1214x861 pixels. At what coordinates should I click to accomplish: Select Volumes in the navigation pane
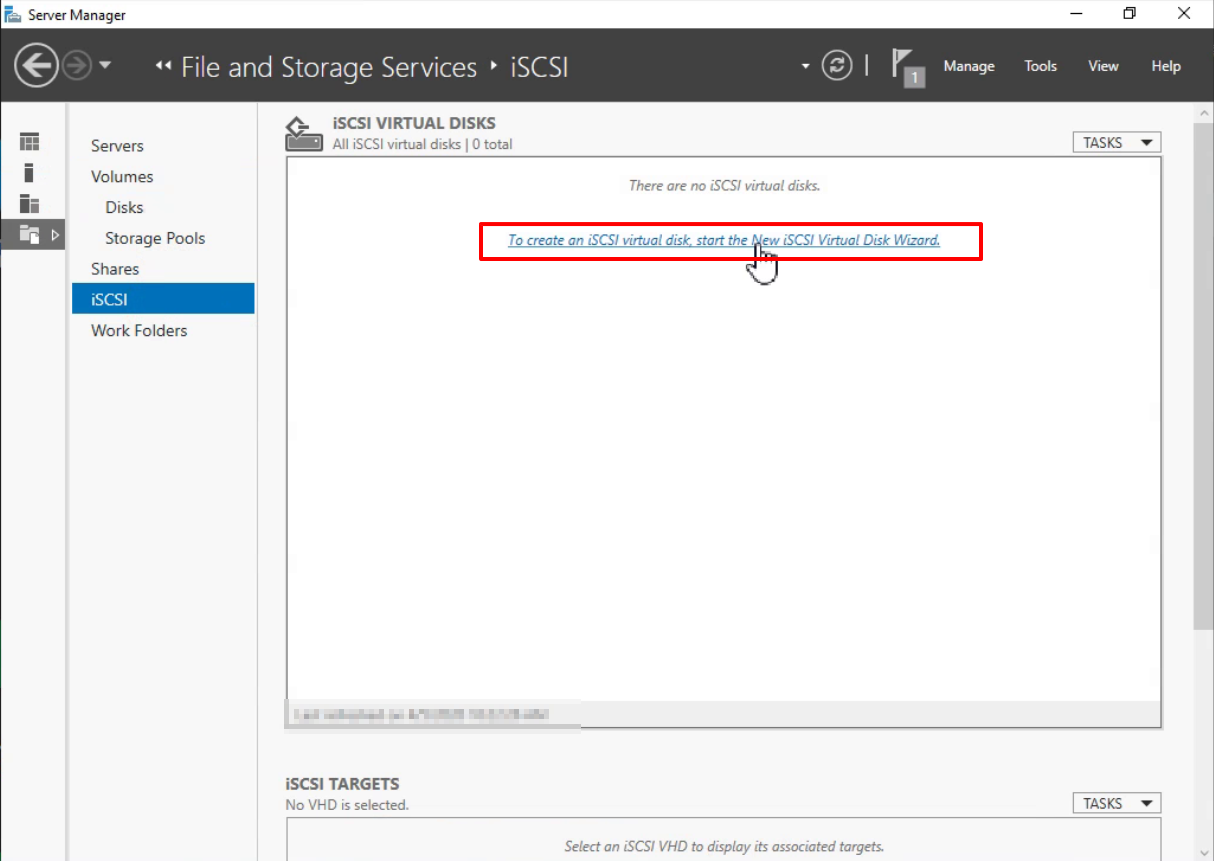click(122, 177)
